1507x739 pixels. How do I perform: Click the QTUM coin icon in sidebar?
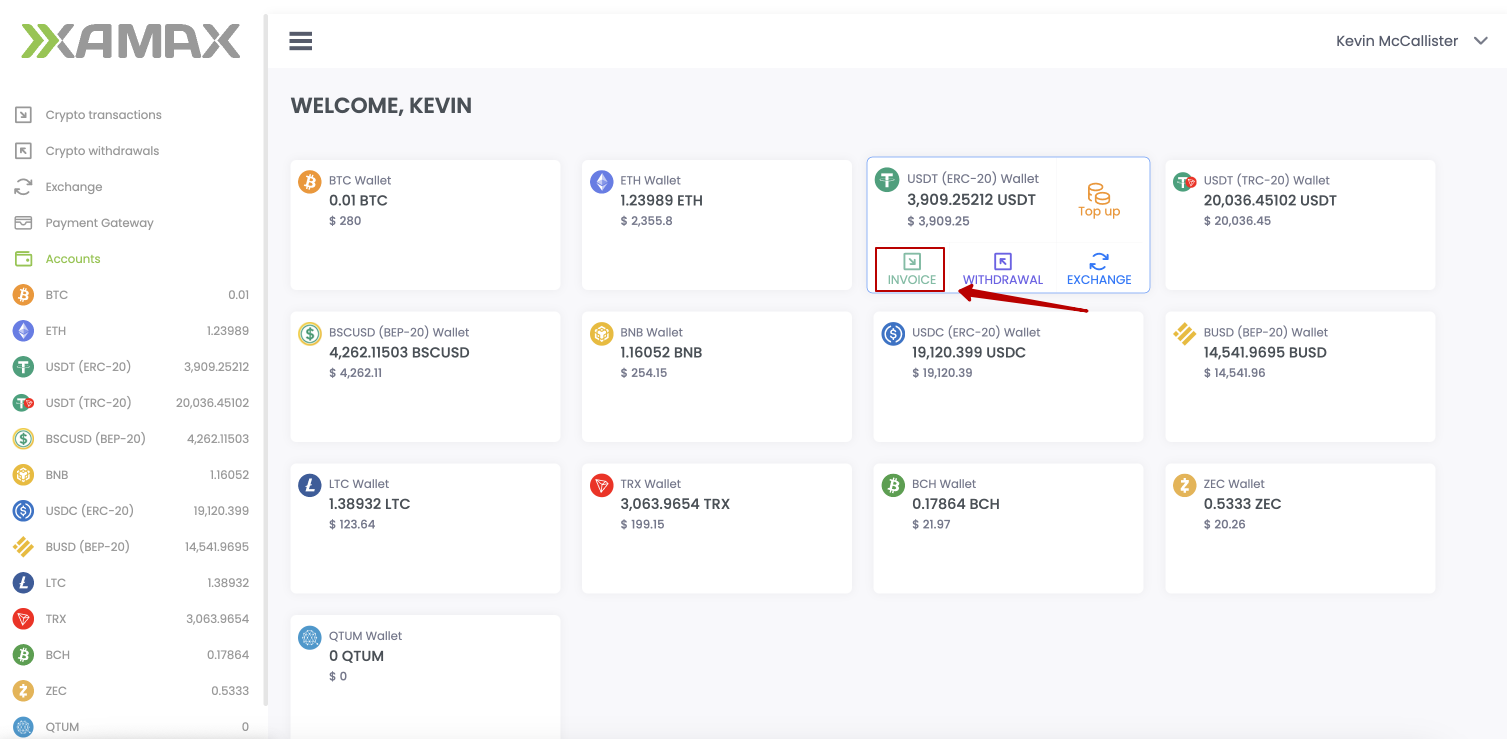[x=23, y=727]
